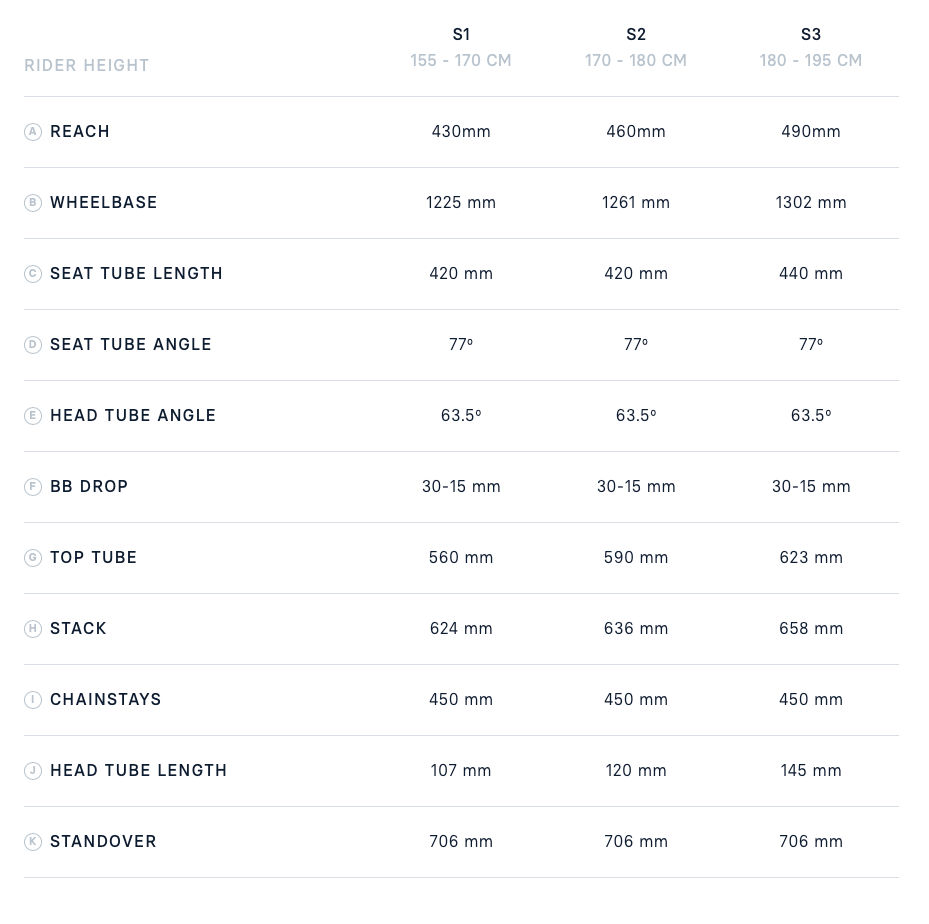The width and height of the screenshot is (929, 924).
Task: Click the circled I Chainstays icon
Action: 33,700
